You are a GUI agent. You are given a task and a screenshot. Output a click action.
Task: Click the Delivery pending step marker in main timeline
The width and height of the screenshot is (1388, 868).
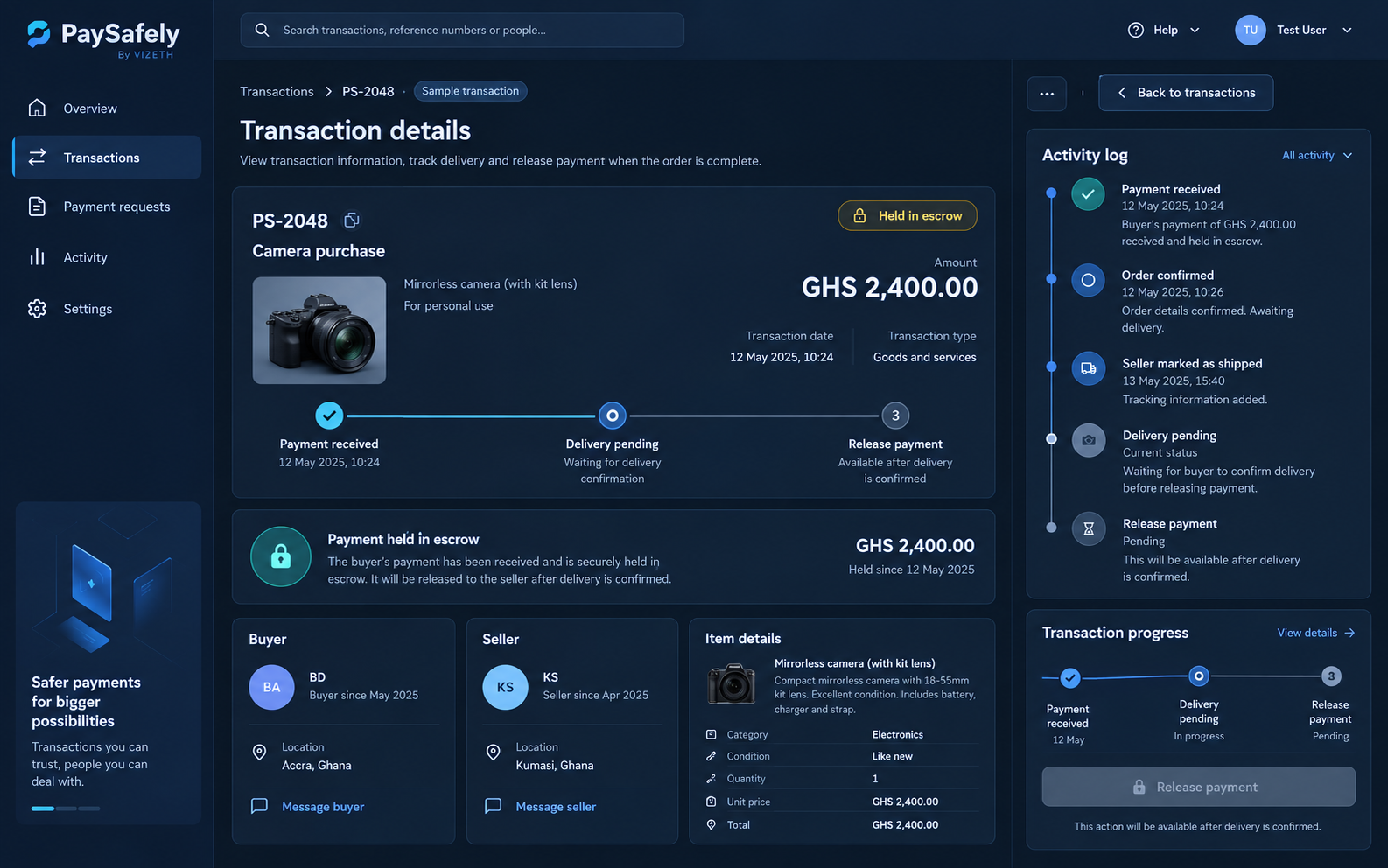pos(613,416)
